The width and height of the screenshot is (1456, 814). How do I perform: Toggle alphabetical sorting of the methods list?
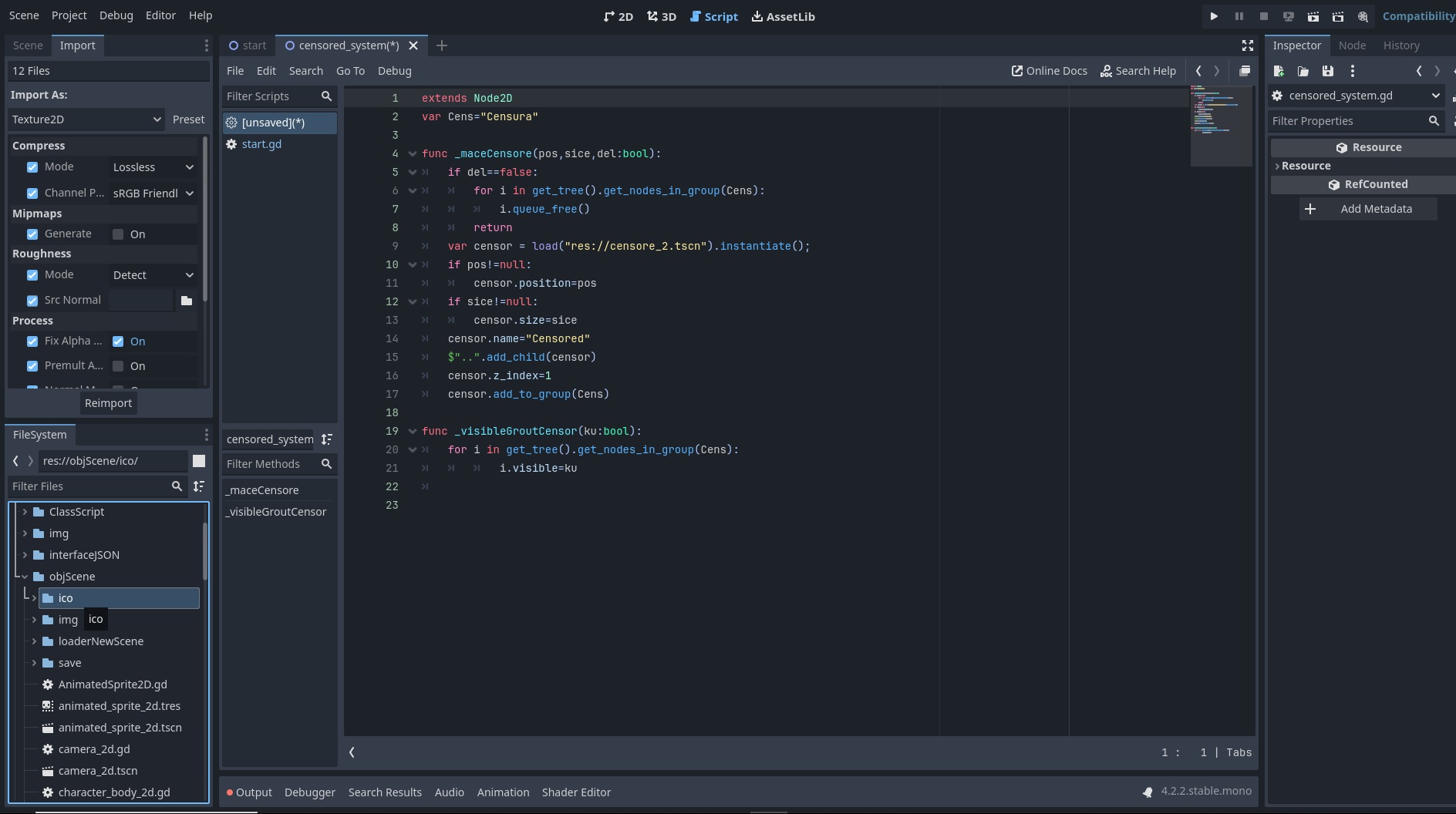click(327, 439)
